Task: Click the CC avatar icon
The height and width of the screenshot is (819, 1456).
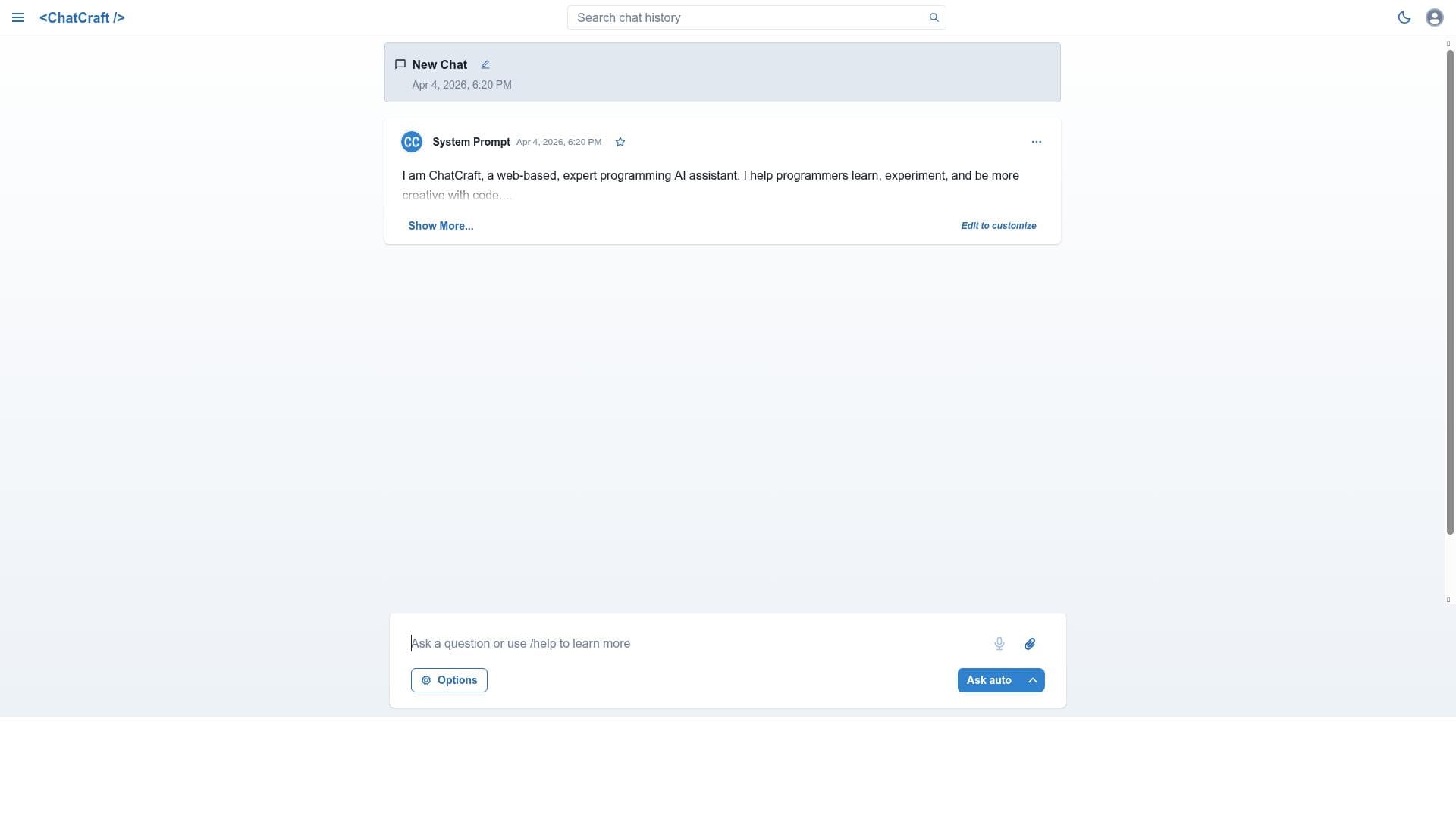Action: point(412,142)
